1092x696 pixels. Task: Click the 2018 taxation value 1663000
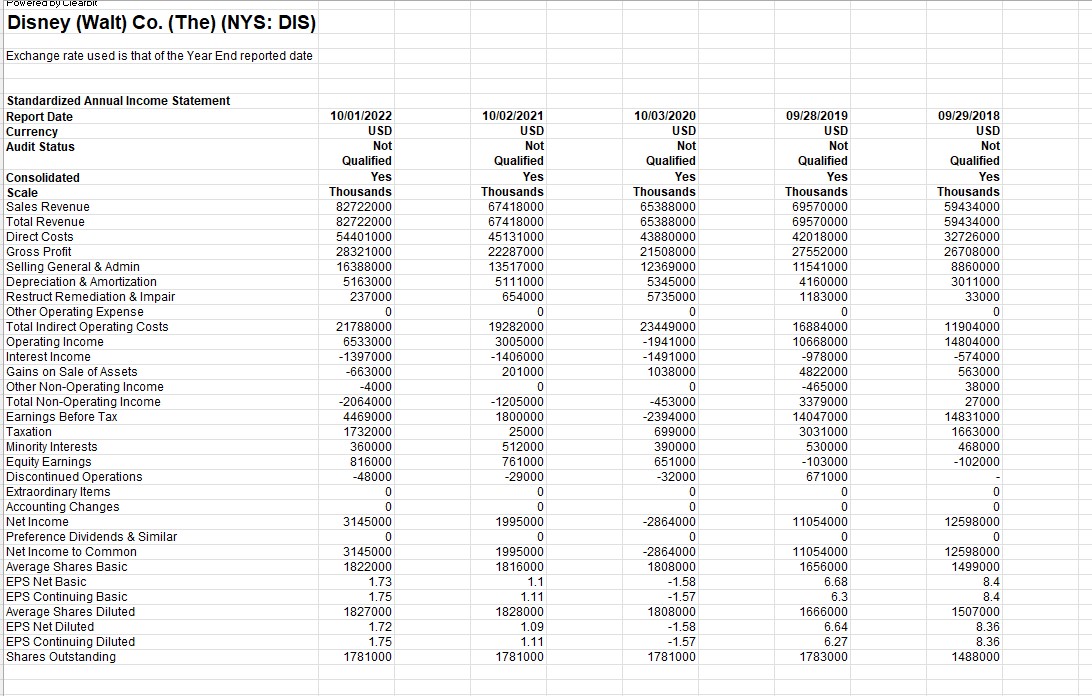point(975,432)
